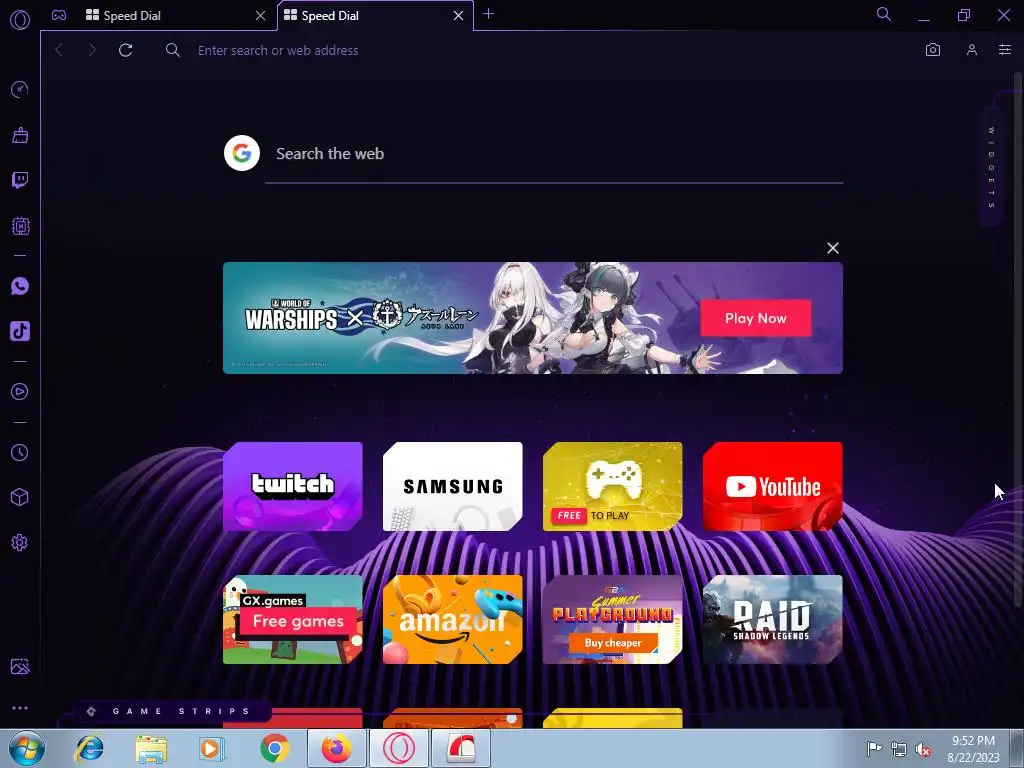Open the YouTube speed dial tile
Screen dimensions: 1024x768
773,487
